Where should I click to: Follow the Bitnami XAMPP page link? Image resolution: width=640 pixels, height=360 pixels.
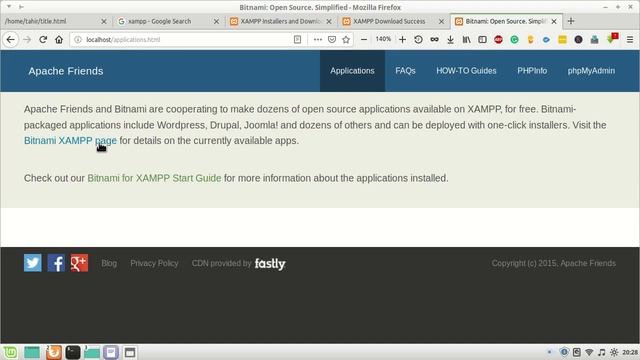pyautogui.click(x=70, y=141)
